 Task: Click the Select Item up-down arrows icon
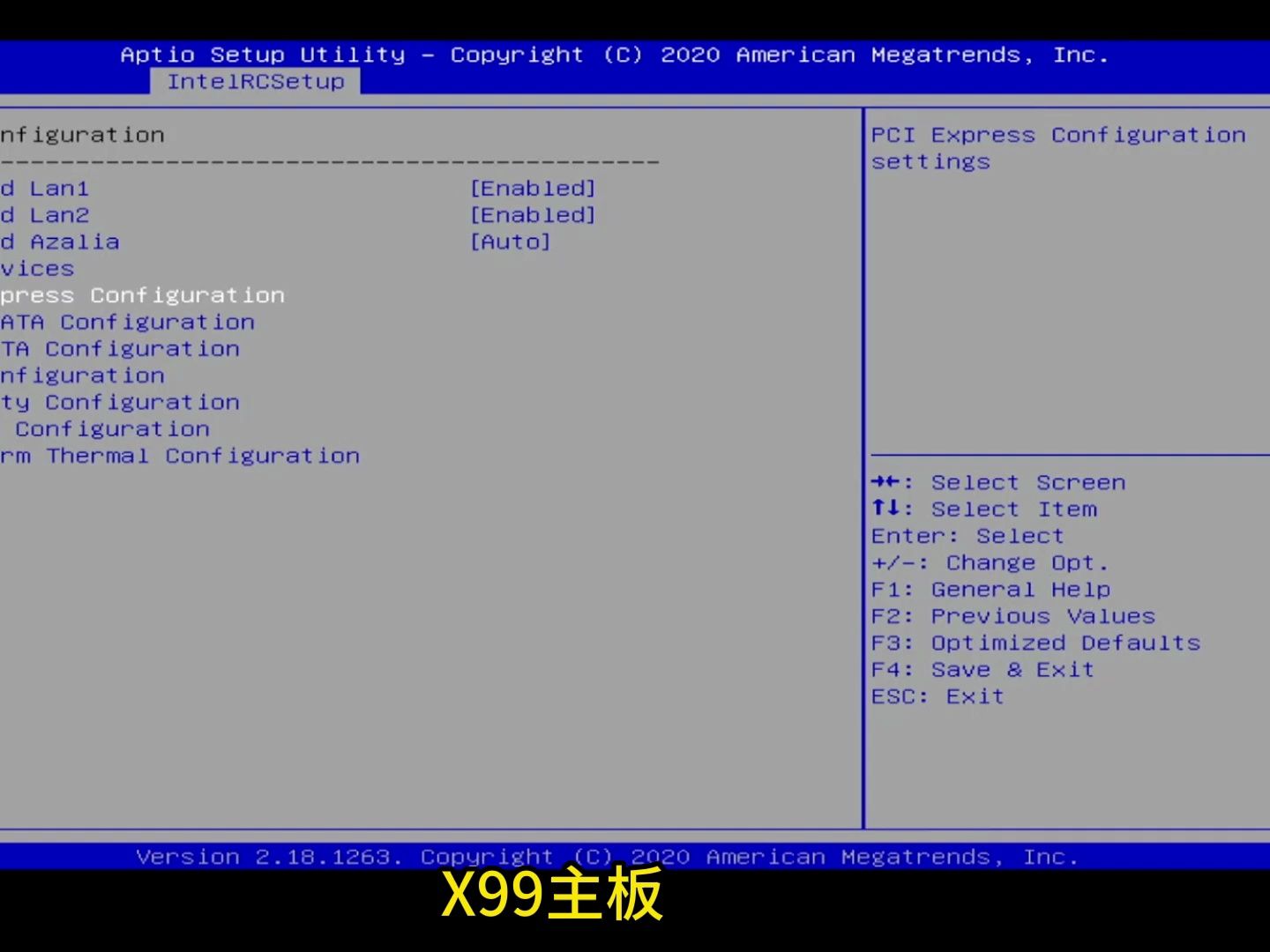pos(885,508)
